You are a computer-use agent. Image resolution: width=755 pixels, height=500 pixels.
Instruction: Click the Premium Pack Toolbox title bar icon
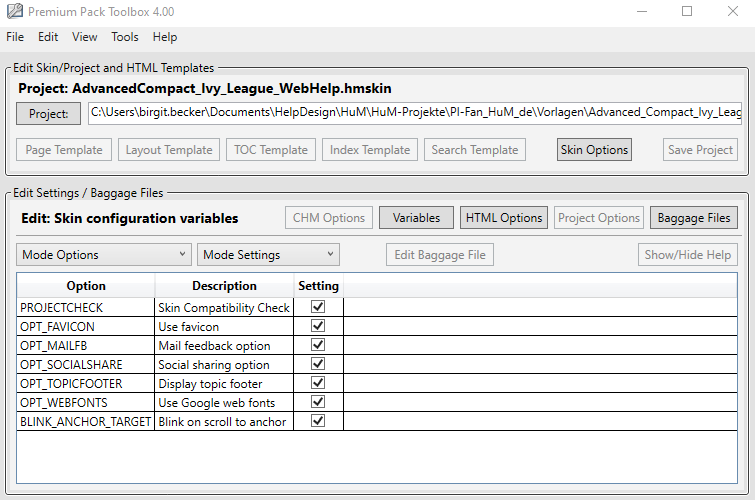click(x=13, y=11)
